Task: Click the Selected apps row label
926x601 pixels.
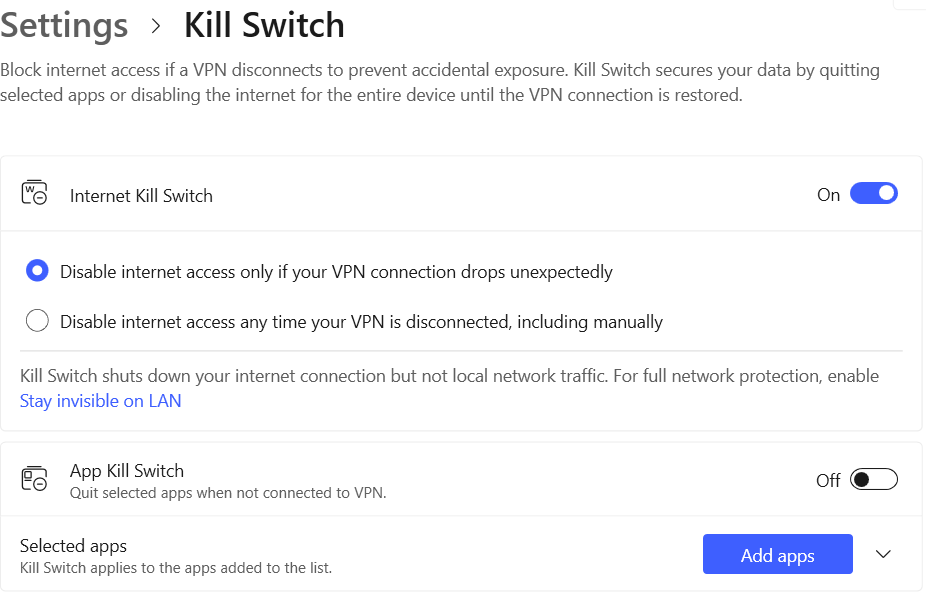Action: (x=74, y=546)
